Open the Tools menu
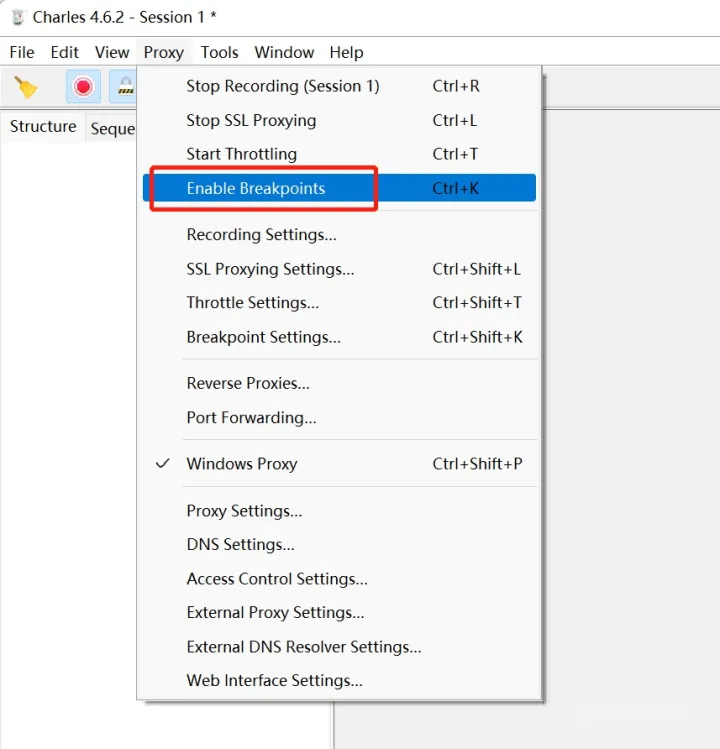This screenshot has width=720, height=749. [219, 52]
